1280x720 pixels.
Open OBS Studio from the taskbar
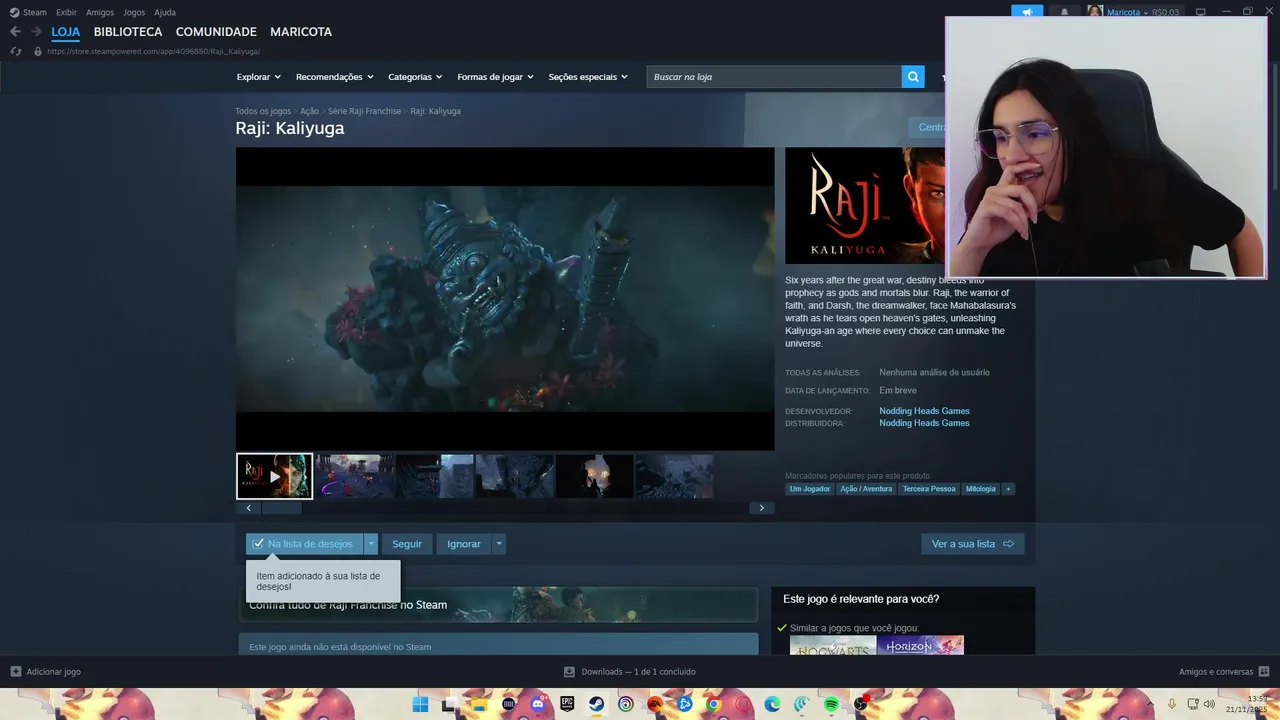pos(860,704)
